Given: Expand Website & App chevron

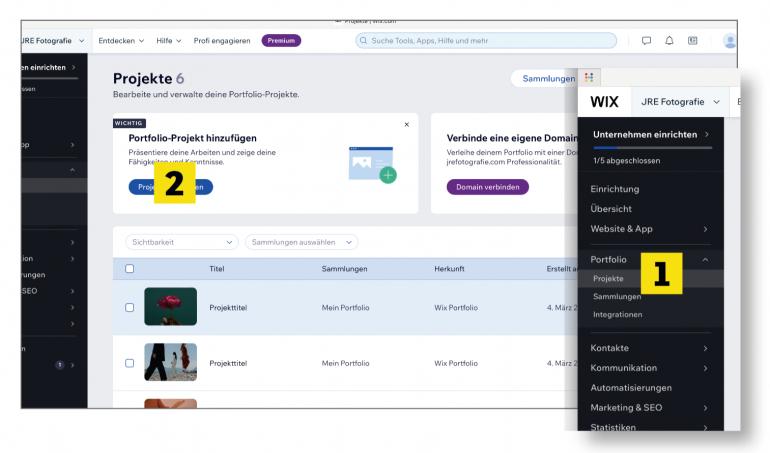Looking at the screenshot, I should coord(705,229).
